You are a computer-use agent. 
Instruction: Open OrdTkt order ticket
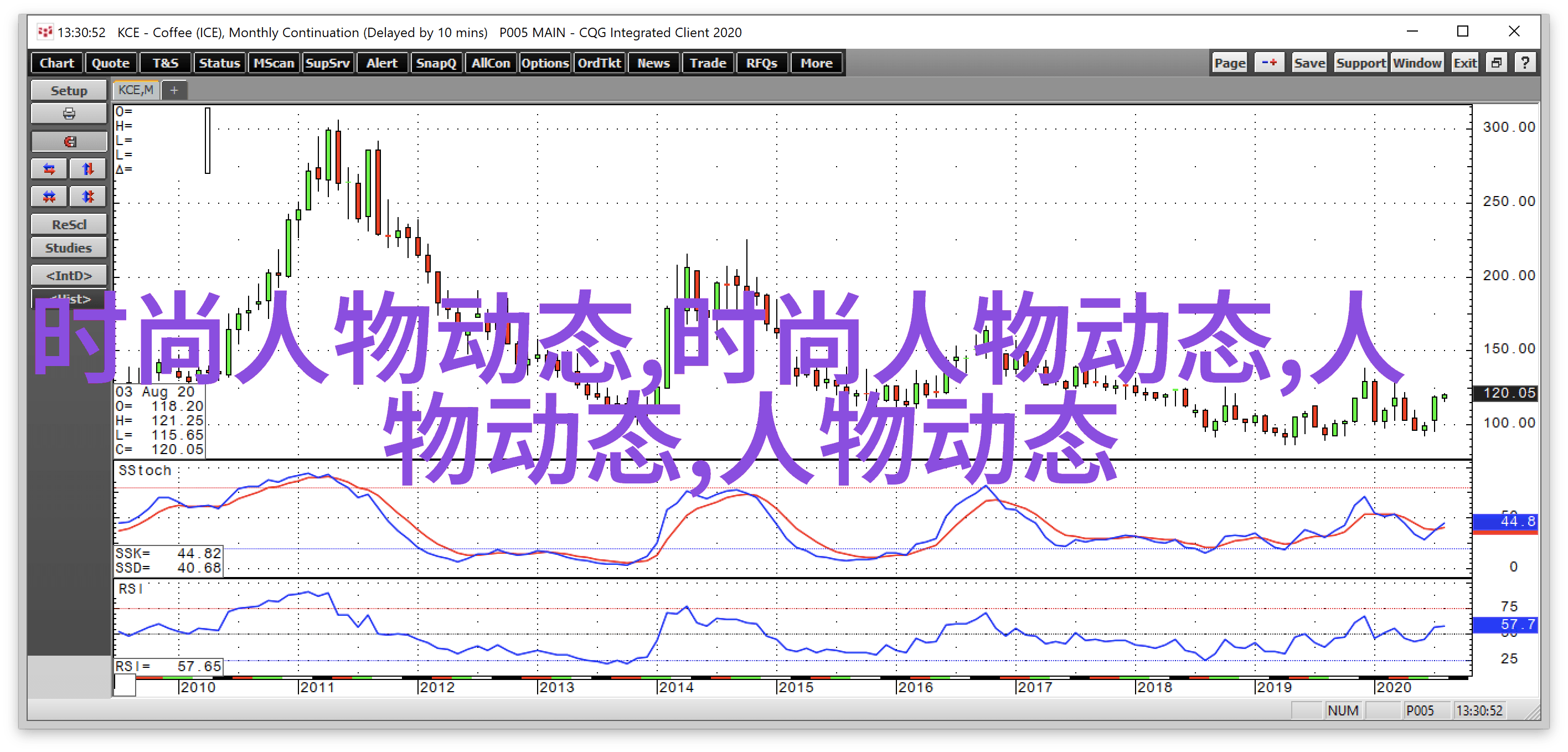pos(599,63)
